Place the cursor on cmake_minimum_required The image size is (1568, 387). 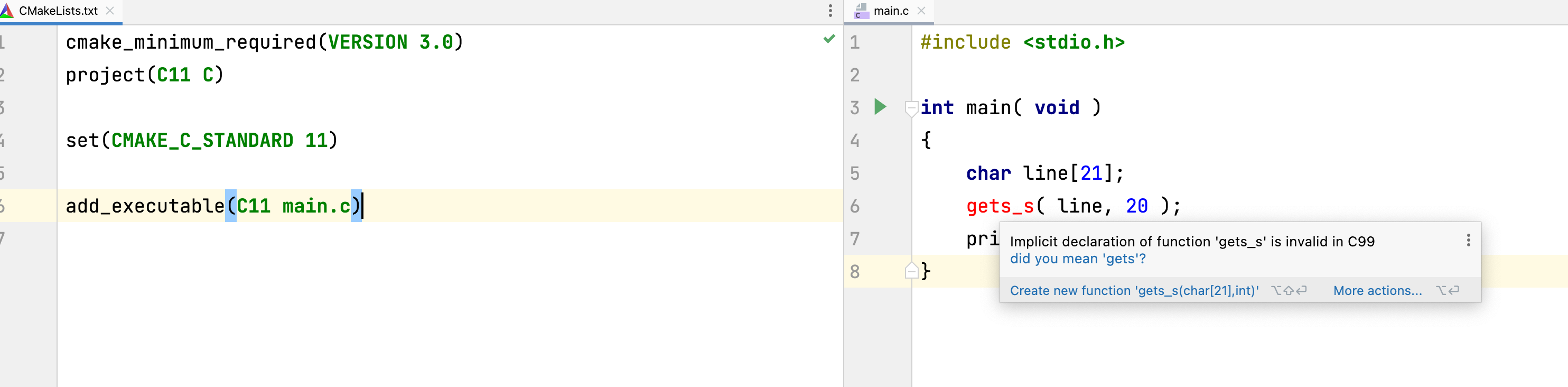[x=191, y=43]
